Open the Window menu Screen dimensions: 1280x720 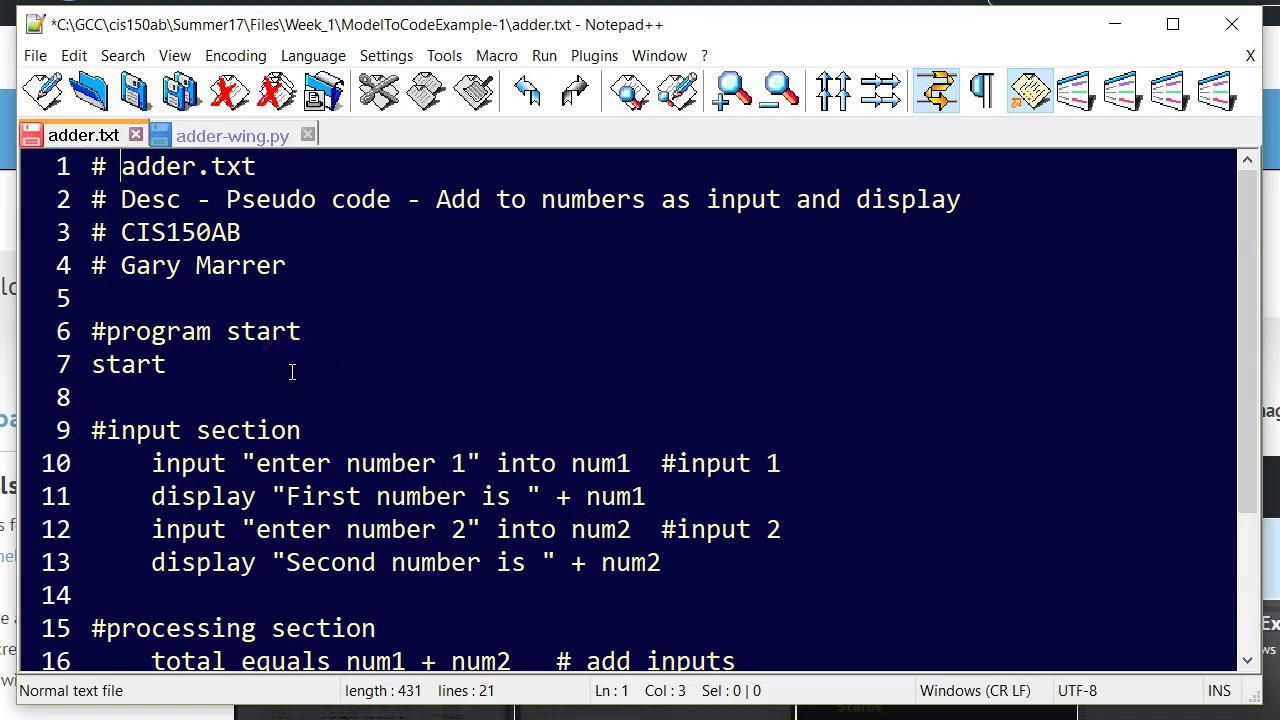coord(659,56)
